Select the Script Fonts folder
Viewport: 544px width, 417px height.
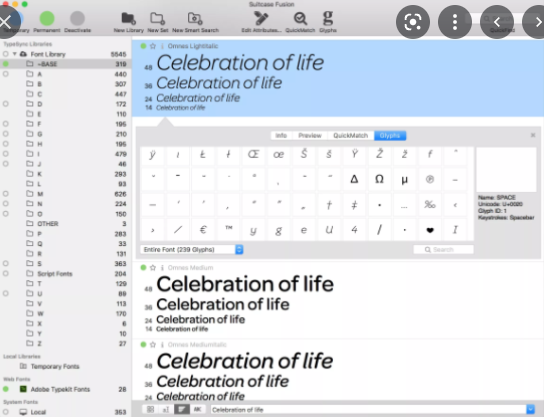[x=65, y=273]
